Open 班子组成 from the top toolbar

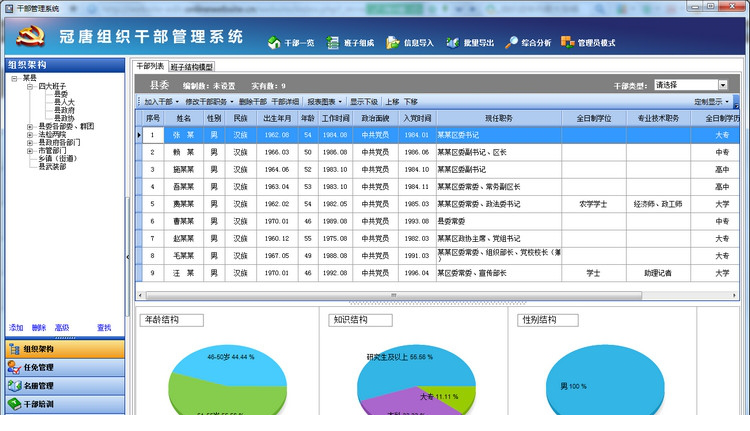(x=350, y=43)
